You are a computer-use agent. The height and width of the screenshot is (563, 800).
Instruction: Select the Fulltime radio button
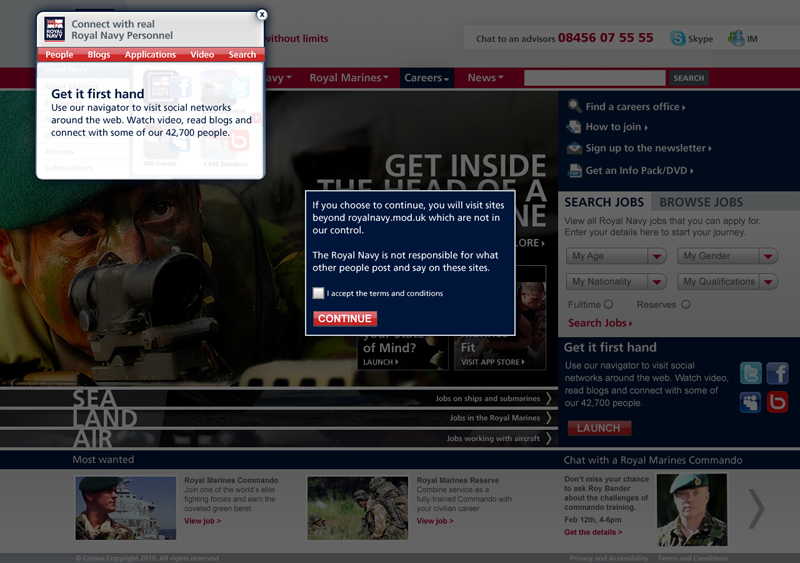click(608, 304)
